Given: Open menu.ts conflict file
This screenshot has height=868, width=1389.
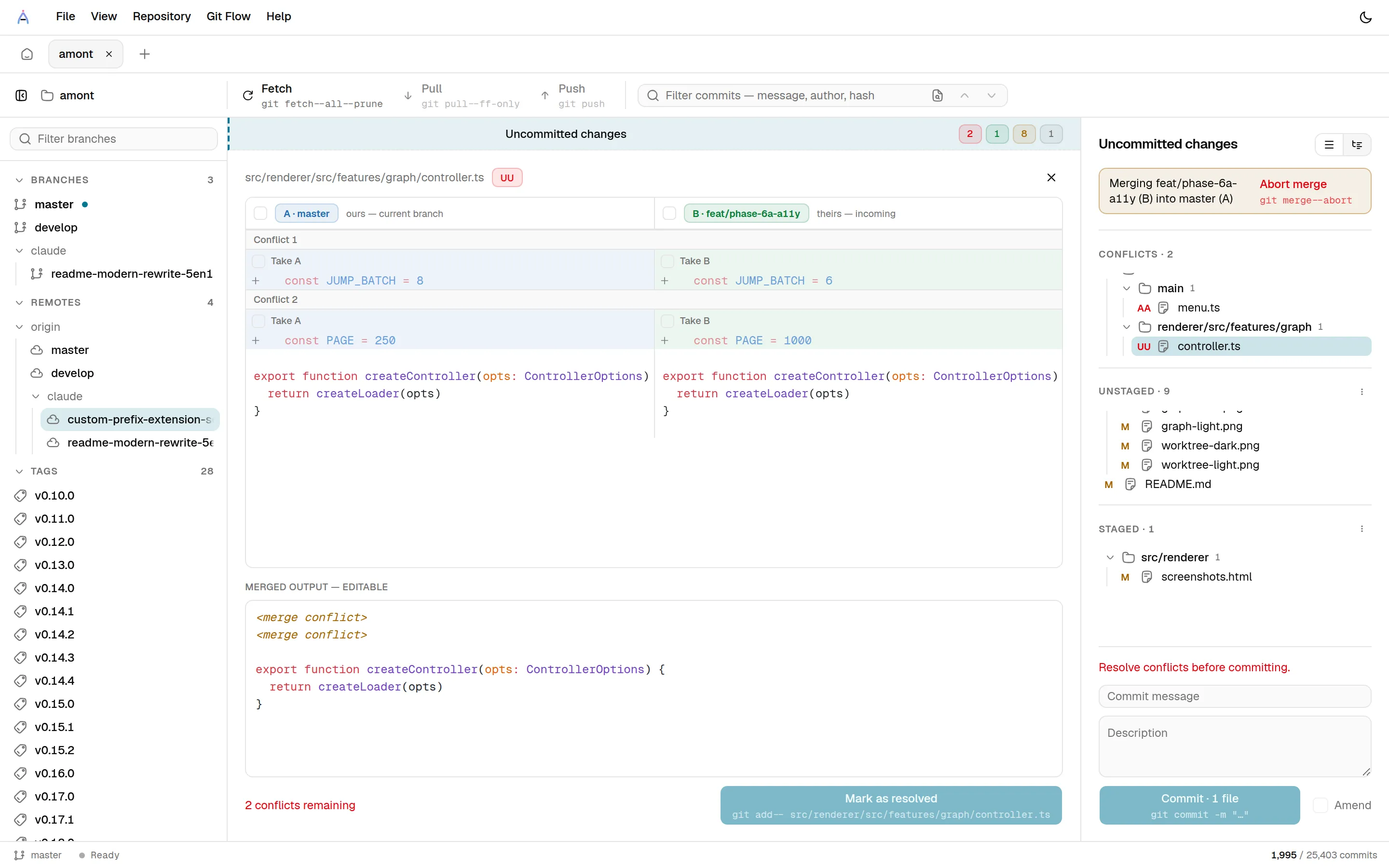Looking at the screenshot, I should point(1251,308).
